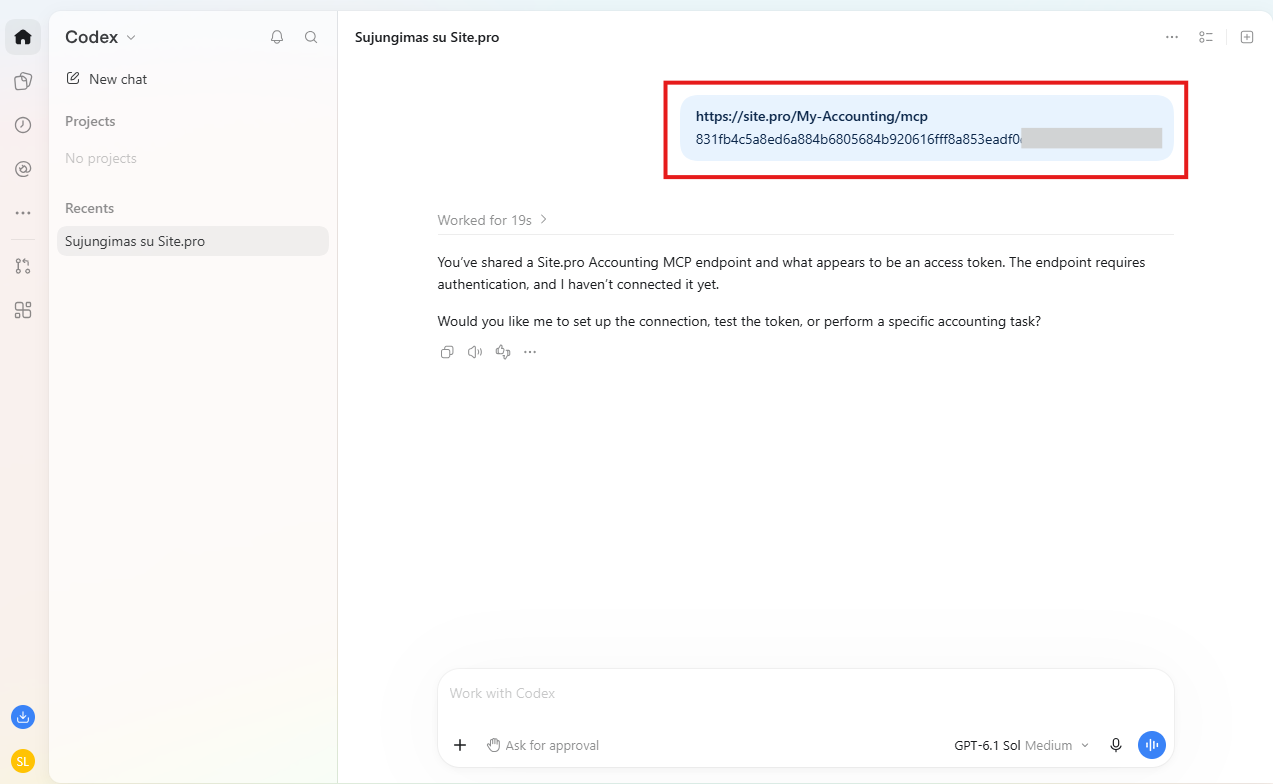Click the microphone dictation icon
The height and width of the screenshot is (784, 1273).
click(1116, 745)
